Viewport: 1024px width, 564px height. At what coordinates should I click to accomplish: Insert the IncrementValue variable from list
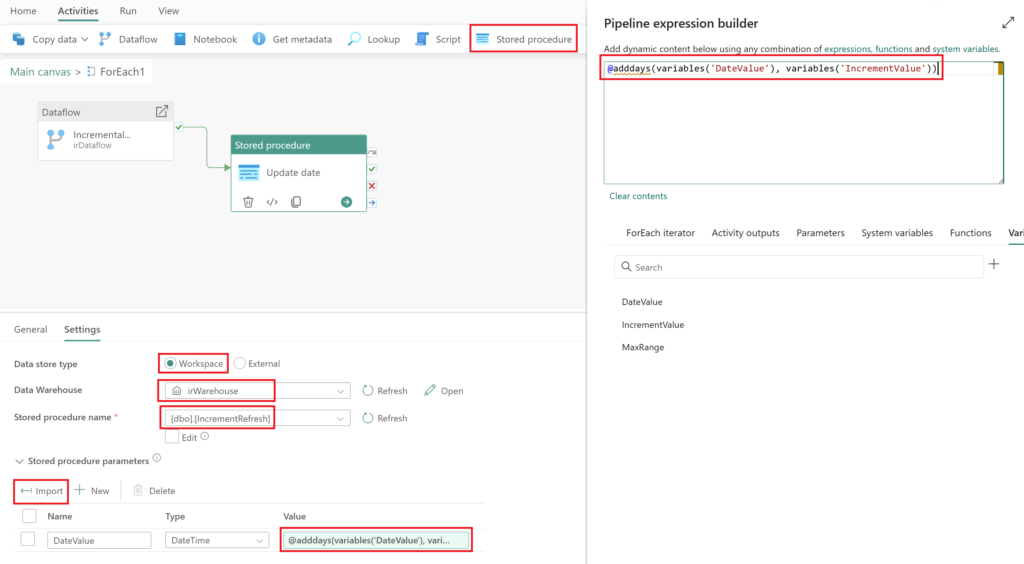[653, 324]
